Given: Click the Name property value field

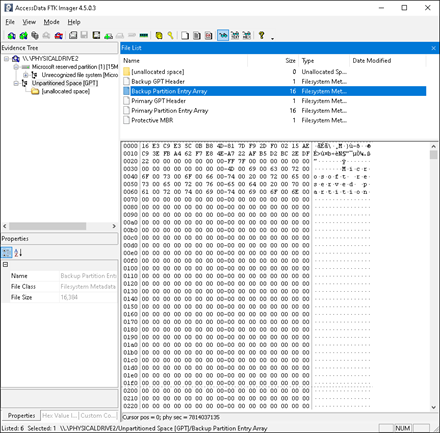Looking at the screenshot, I should (88, 276).
